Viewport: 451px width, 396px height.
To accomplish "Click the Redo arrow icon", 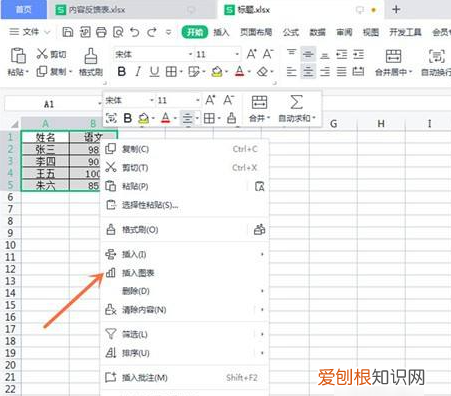I will 152,32.
